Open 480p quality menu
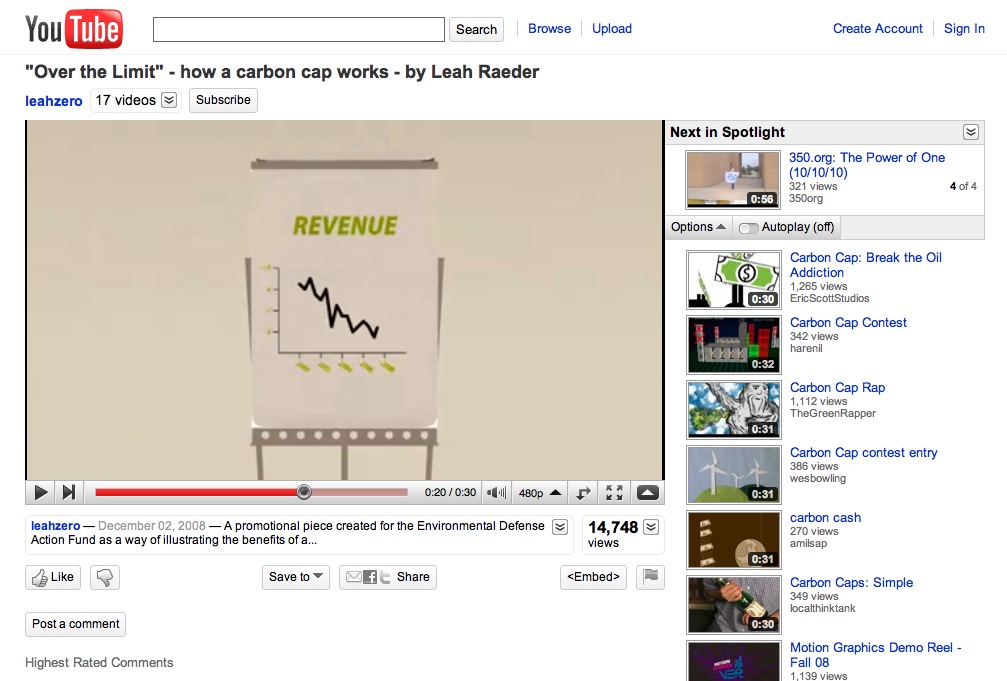This screenshot has width=1007, height=681. tap(539, 493)
